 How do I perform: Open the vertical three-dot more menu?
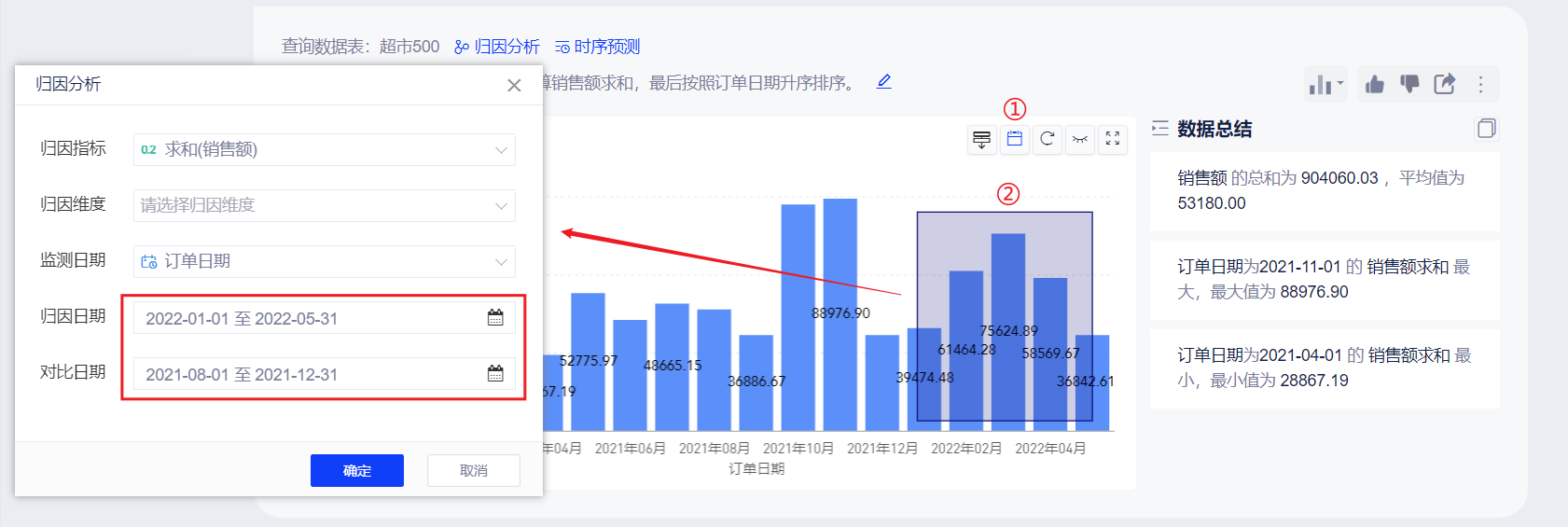click(1480, 85)
